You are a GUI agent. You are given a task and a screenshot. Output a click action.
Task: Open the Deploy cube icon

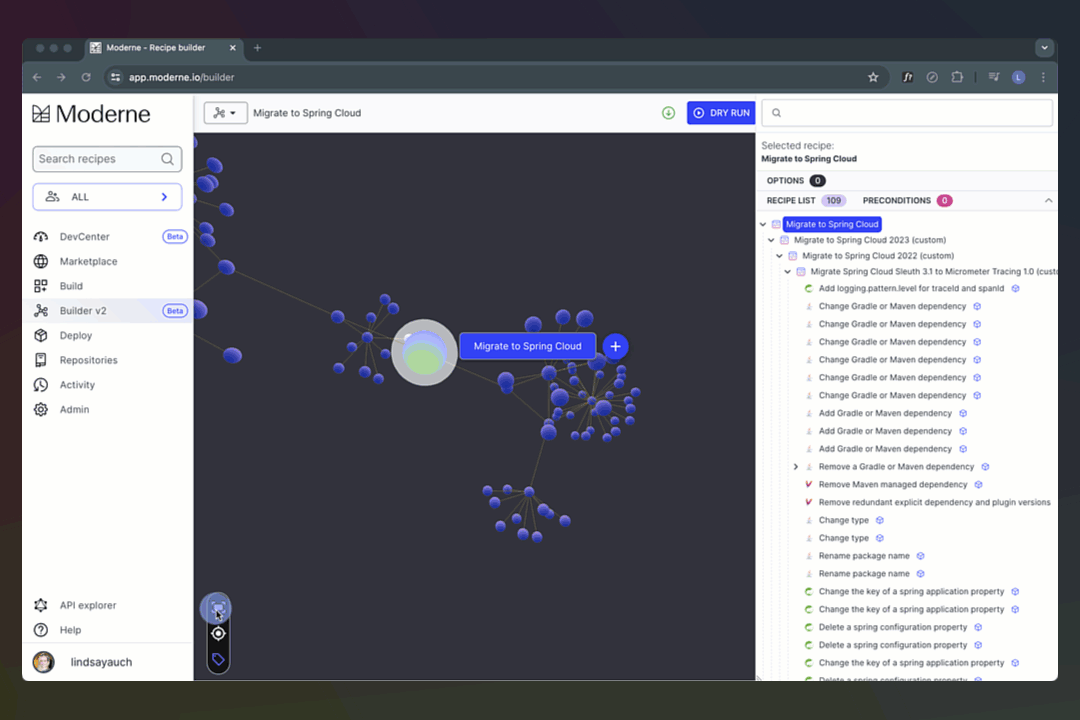tap(40, 336)
